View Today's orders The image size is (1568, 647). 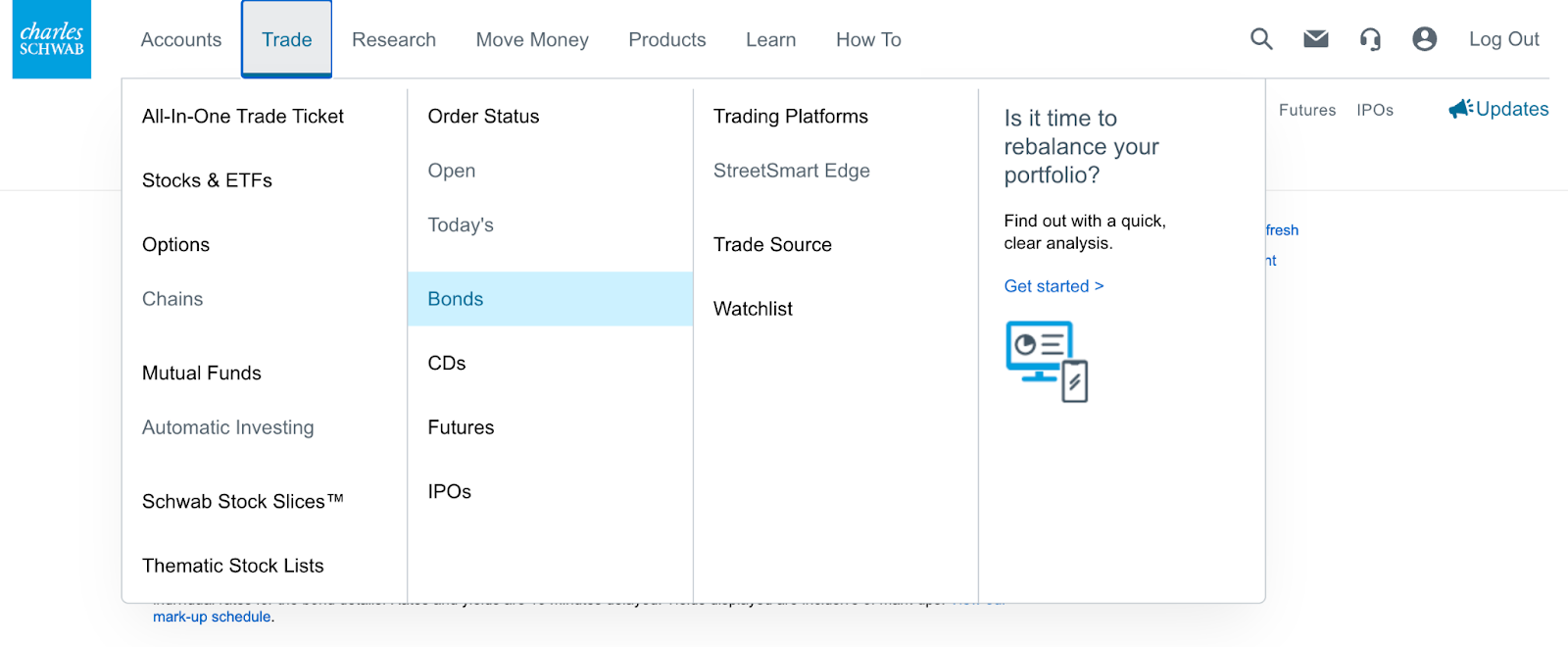461,225
